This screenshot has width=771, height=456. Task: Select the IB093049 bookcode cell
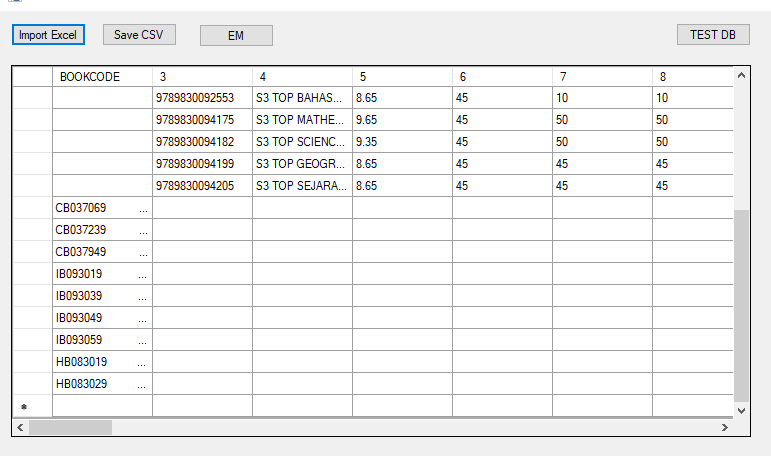tap(102, 318)
